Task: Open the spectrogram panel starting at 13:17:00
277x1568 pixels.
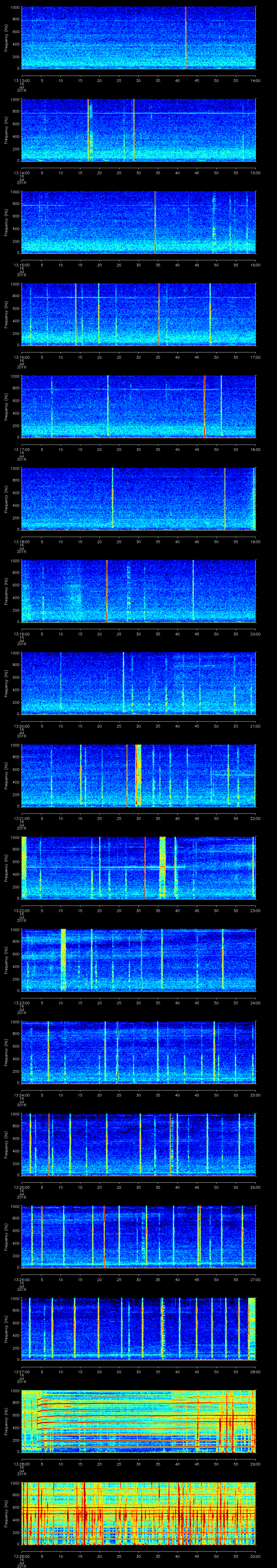Action: pos(139,407)
